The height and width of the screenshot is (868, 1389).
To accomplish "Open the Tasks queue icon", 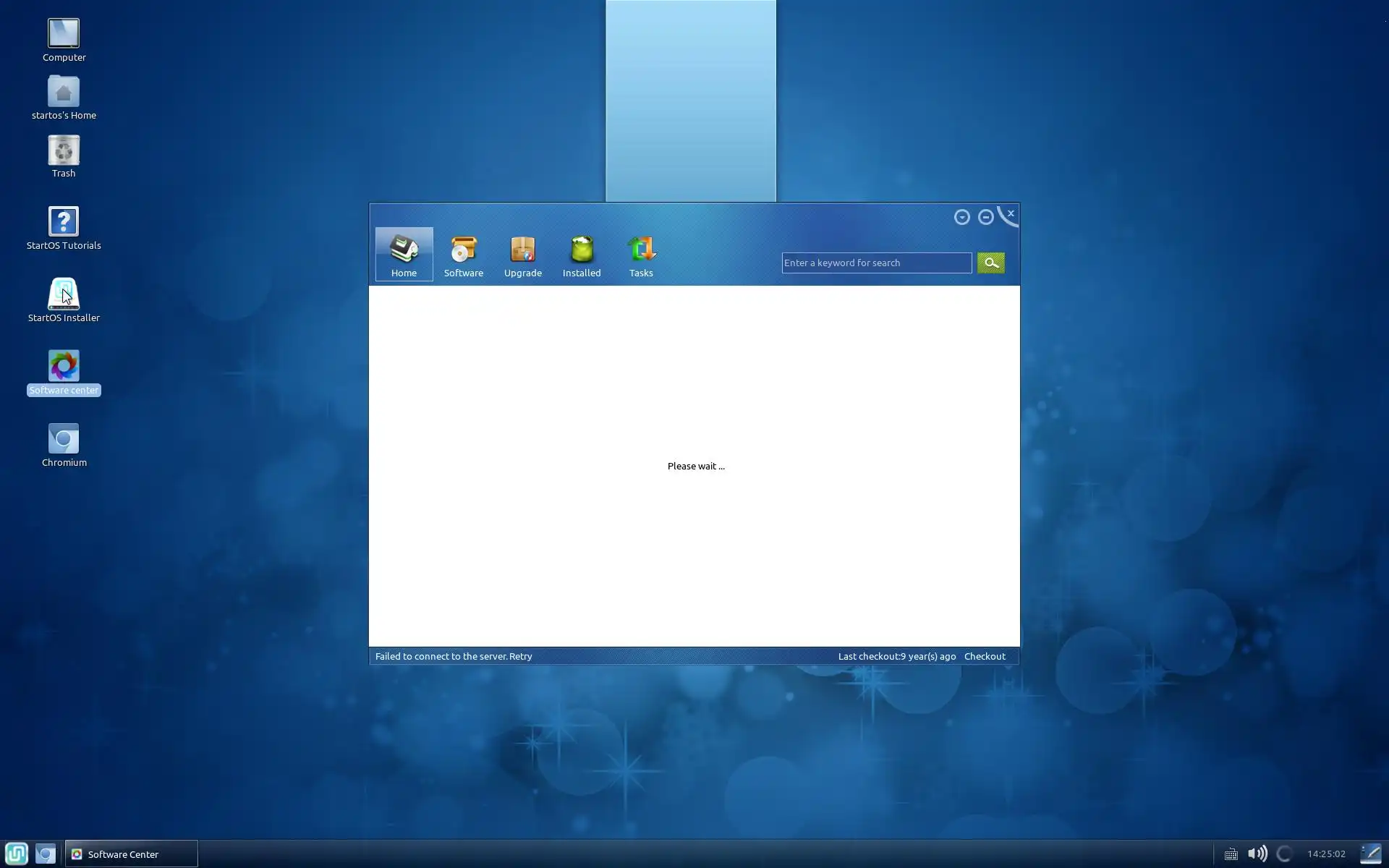I will (641, 255).
